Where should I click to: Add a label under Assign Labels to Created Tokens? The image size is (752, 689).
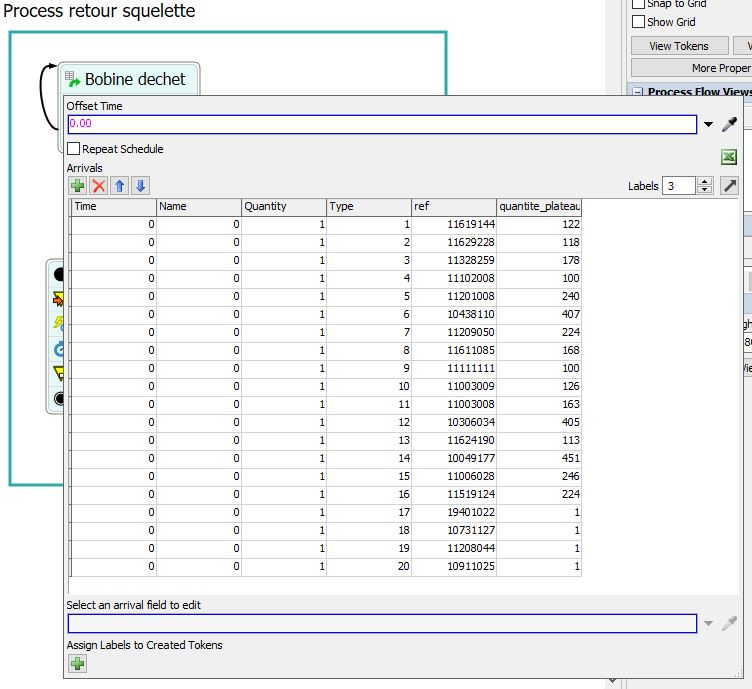point(77,663)
